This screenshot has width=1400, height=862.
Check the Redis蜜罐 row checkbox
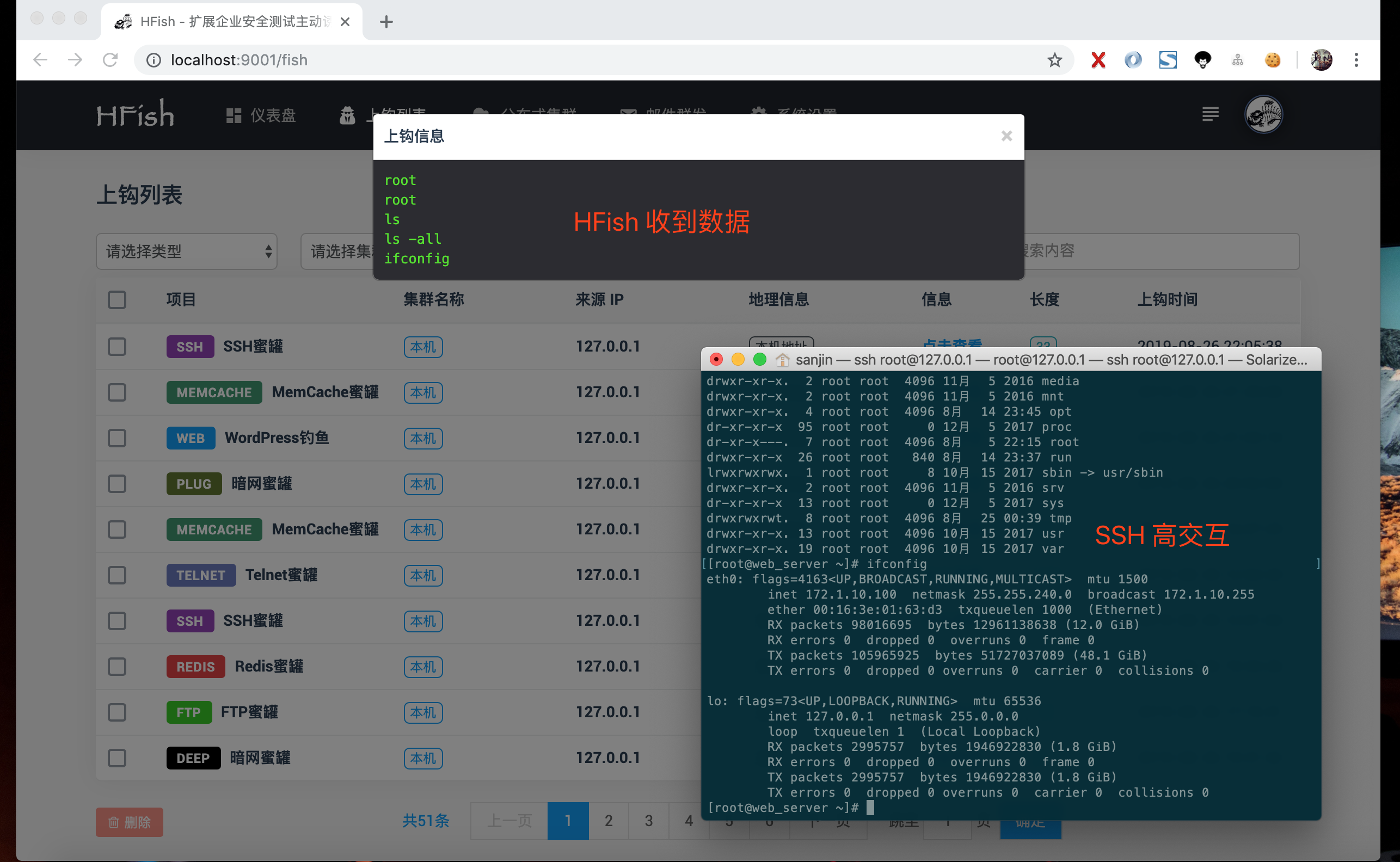click(117, 667)
